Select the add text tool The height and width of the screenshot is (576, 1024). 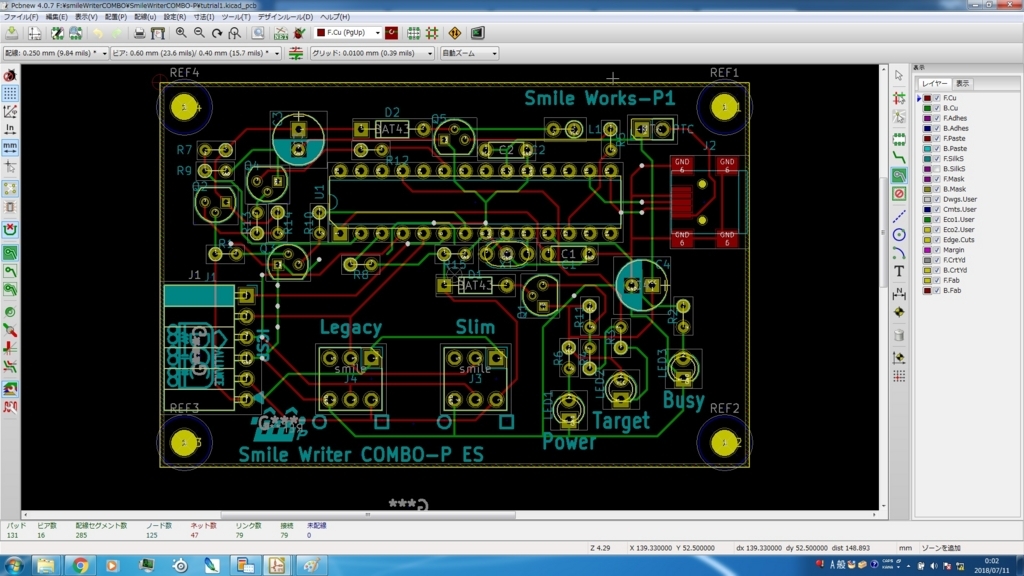tap(899, 271)
